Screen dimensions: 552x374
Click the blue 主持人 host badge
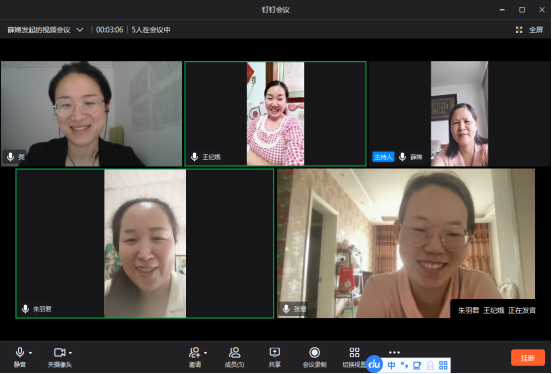(383, 157)
